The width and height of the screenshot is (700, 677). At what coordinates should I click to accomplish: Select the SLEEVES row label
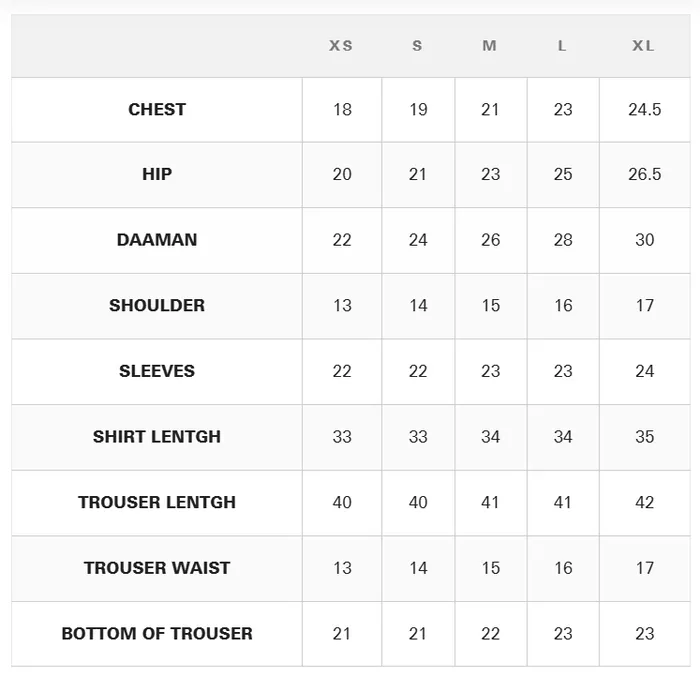pos(157,371)
